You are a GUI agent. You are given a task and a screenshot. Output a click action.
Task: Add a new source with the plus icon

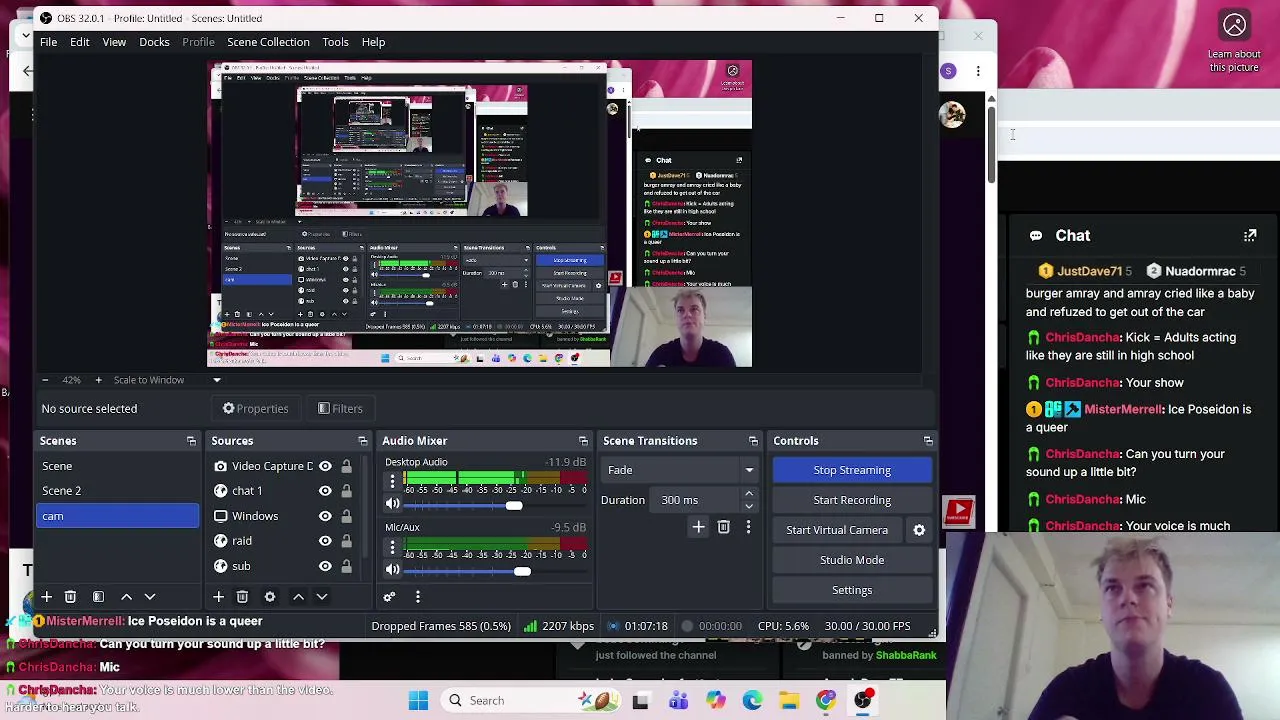click(218, 597)
